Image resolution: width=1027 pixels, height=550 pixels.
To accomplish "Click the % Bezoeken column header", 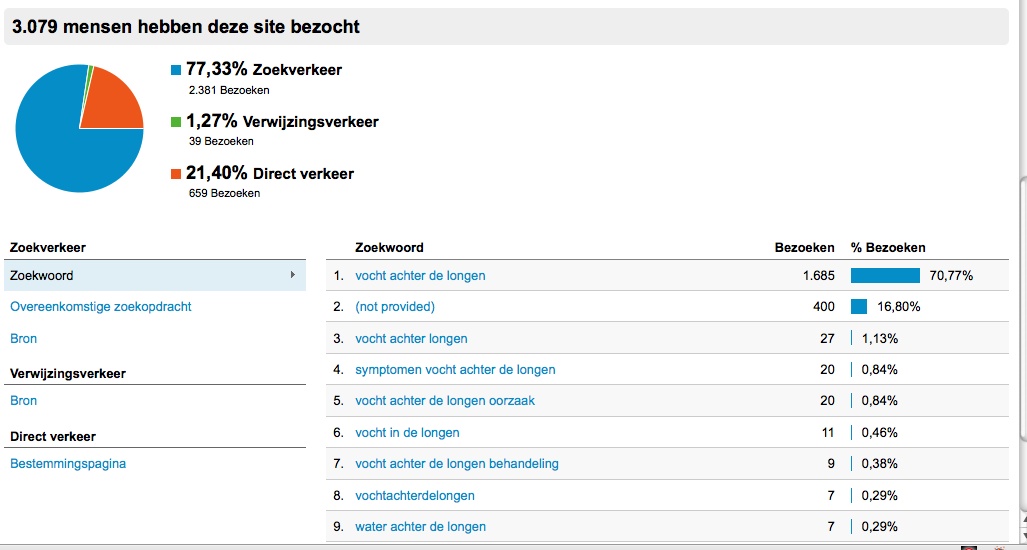I will (888, 248).
